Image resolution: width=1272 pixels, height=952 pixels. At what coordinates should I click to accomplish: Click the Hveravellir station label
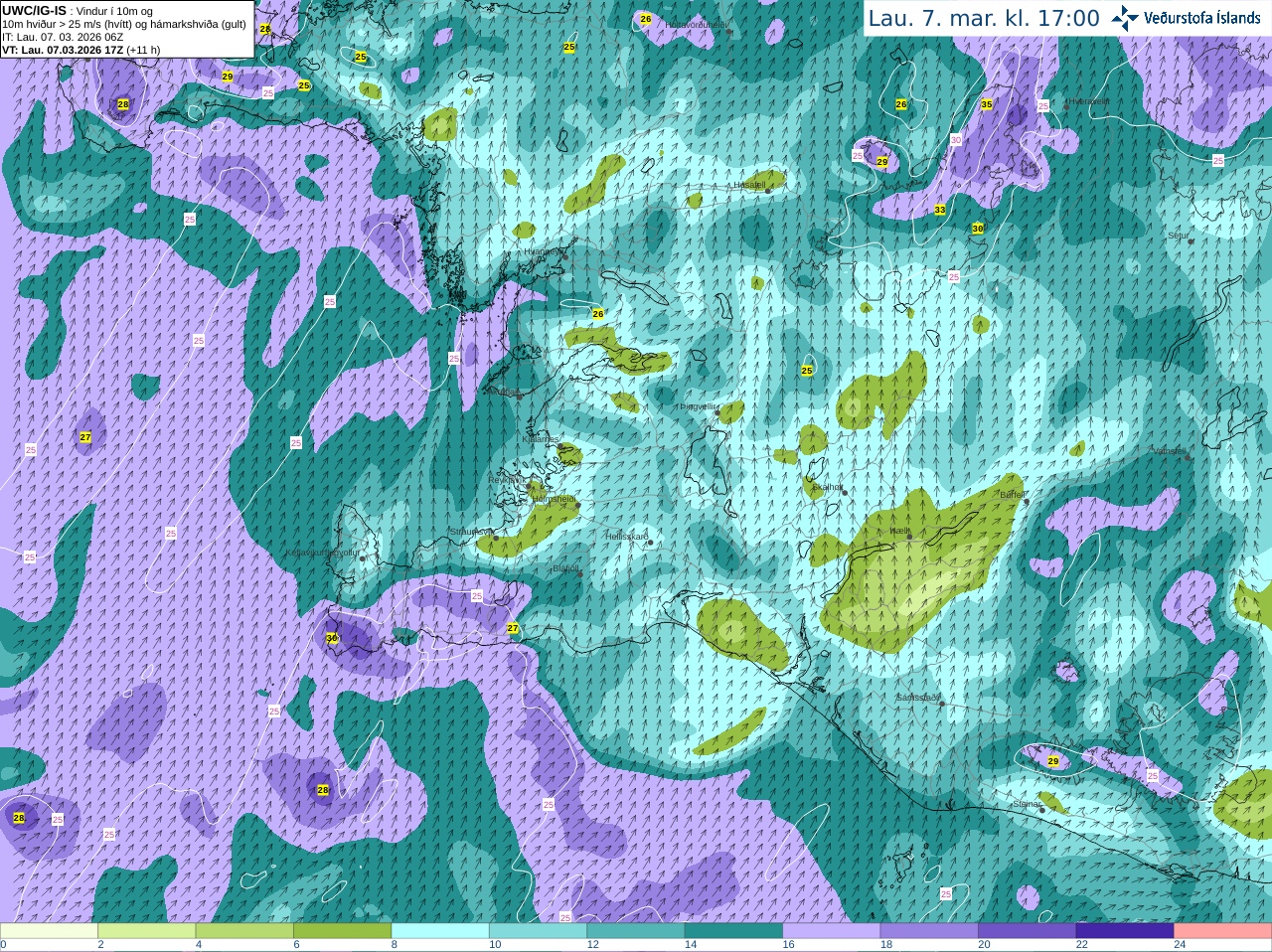pyautogui.click(x=1087, y=101)
